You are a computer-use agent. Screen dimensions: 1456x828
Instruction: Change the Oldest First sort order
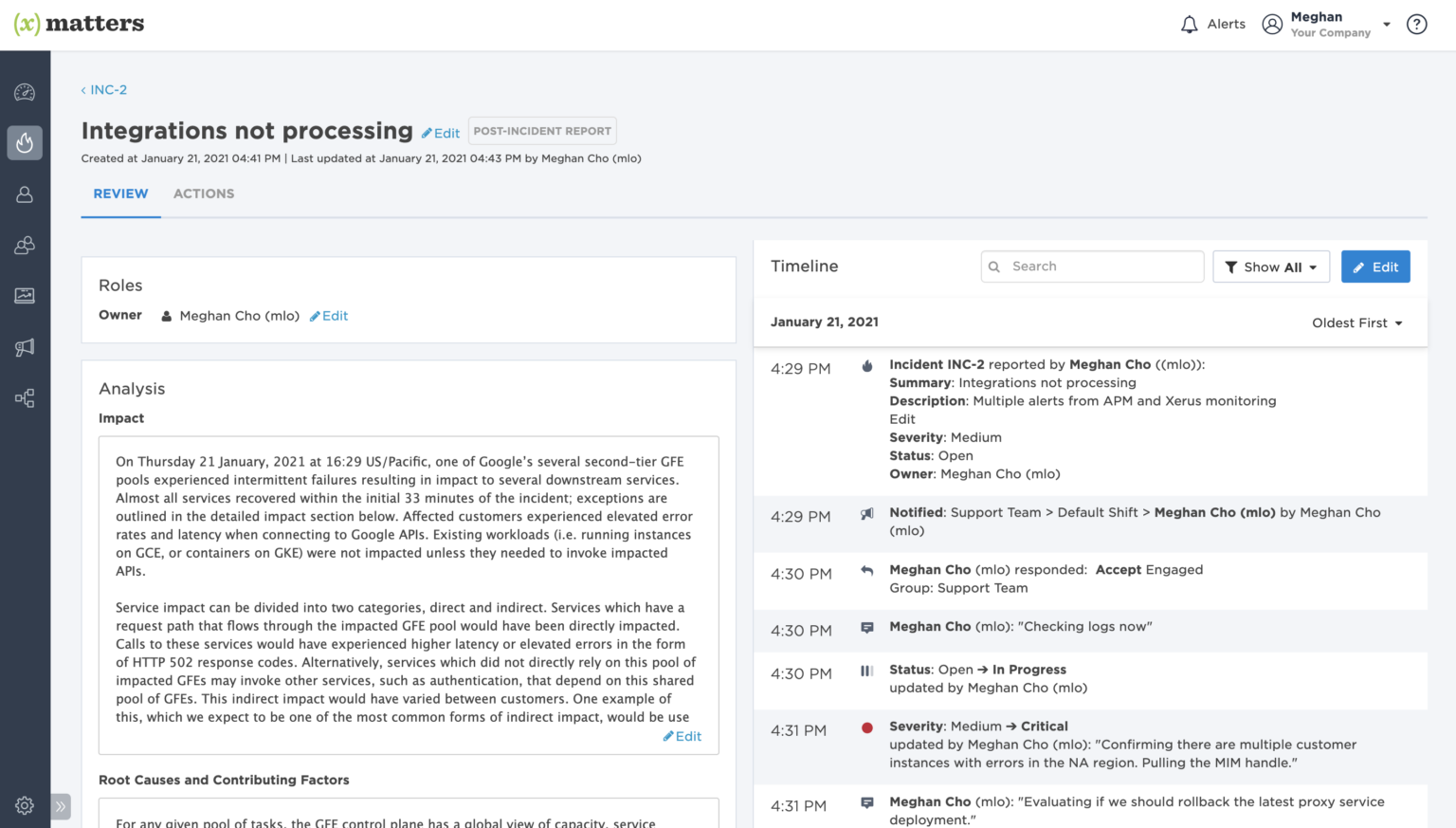[1356, 323]
